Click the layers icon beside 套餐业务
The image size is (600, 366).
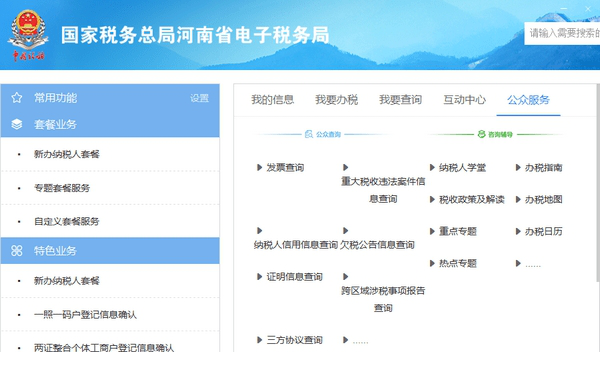[16, 124]
